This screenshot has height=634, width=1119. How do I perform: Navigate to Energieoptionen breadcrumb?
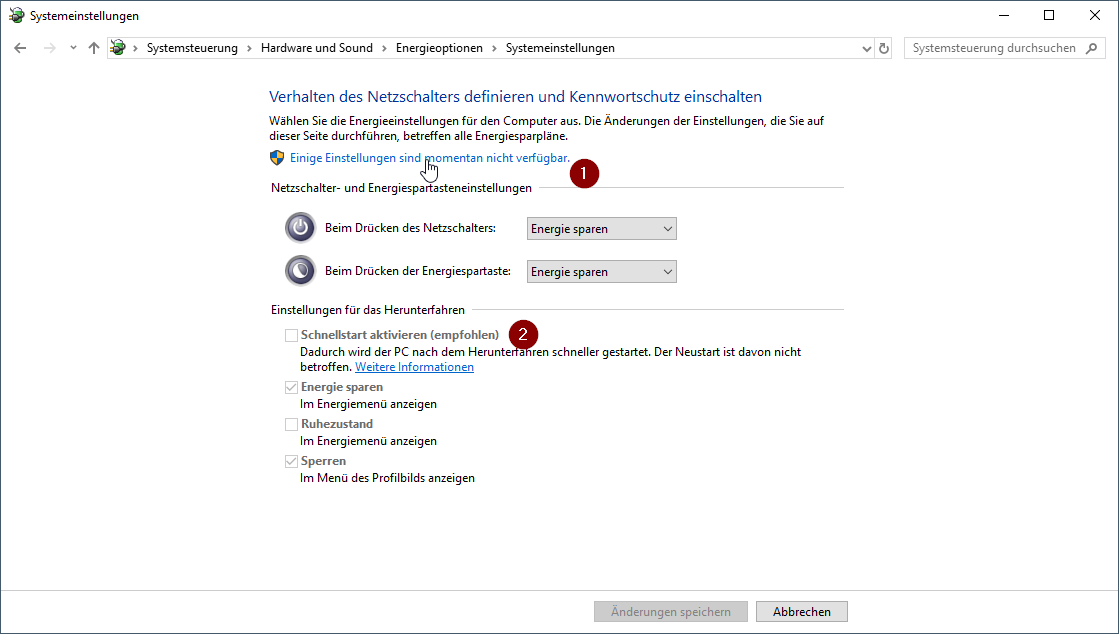(439, 48)
